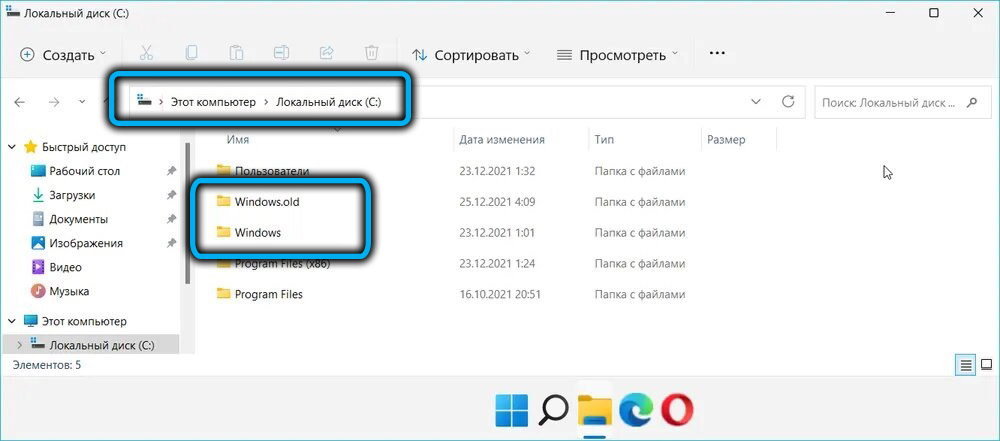The image size is (1000, 441).
Task: Click the navigation pane vertical scrollbar
Action: 187,220
